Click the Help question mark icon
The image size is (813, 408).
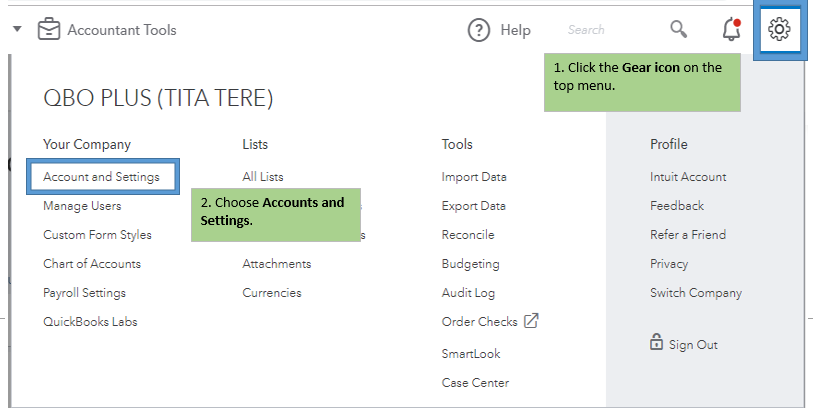(479, 30)
